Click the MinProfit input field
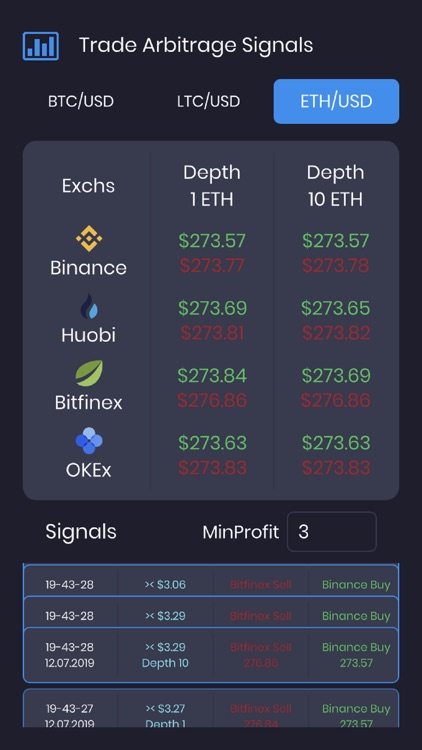The image size is (422, 750). click(332, 531)
